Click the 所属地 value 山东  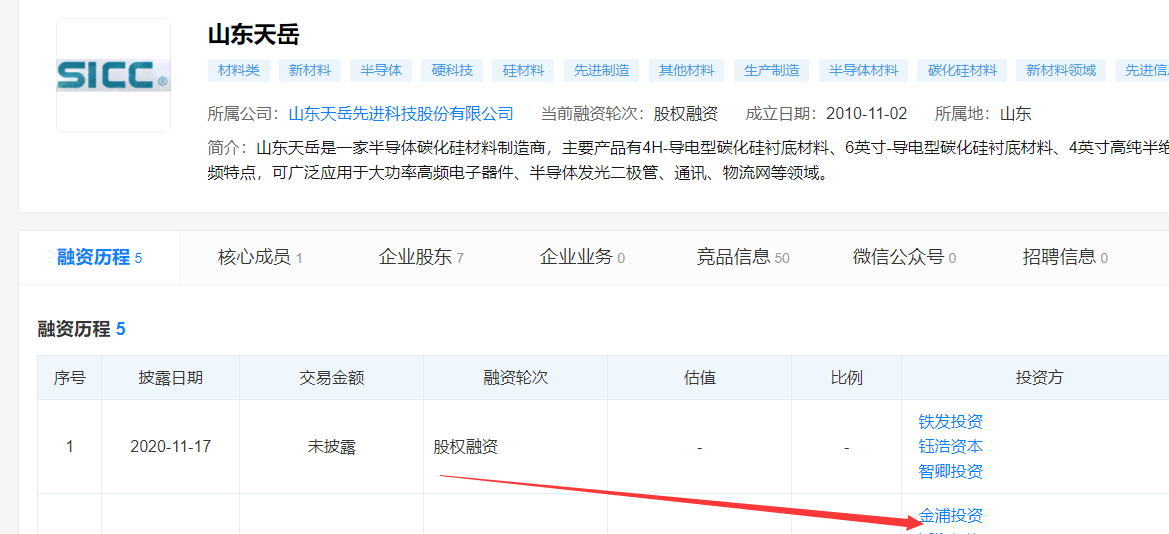(1015, 114)
